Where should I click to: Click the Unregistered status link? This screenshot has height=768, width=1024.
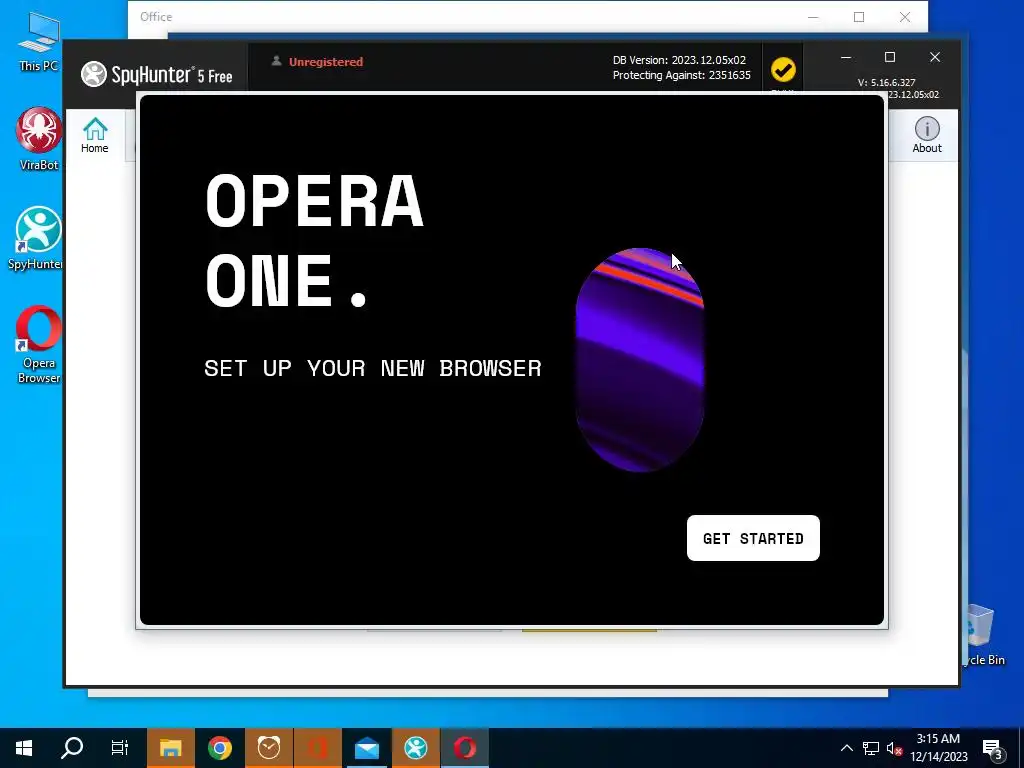click(326, 62)
